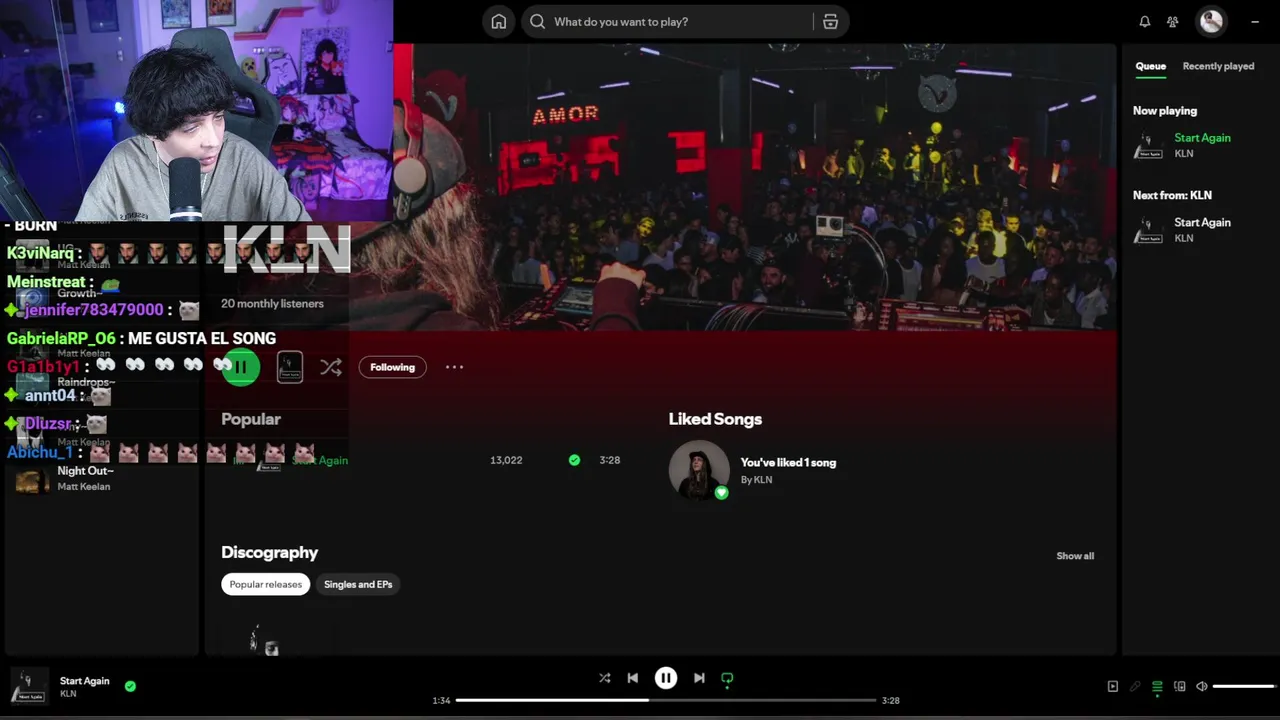Click the 1:34 elapsed time label
The width and height of the screenshot is (1280, 720).
[441, 700]
